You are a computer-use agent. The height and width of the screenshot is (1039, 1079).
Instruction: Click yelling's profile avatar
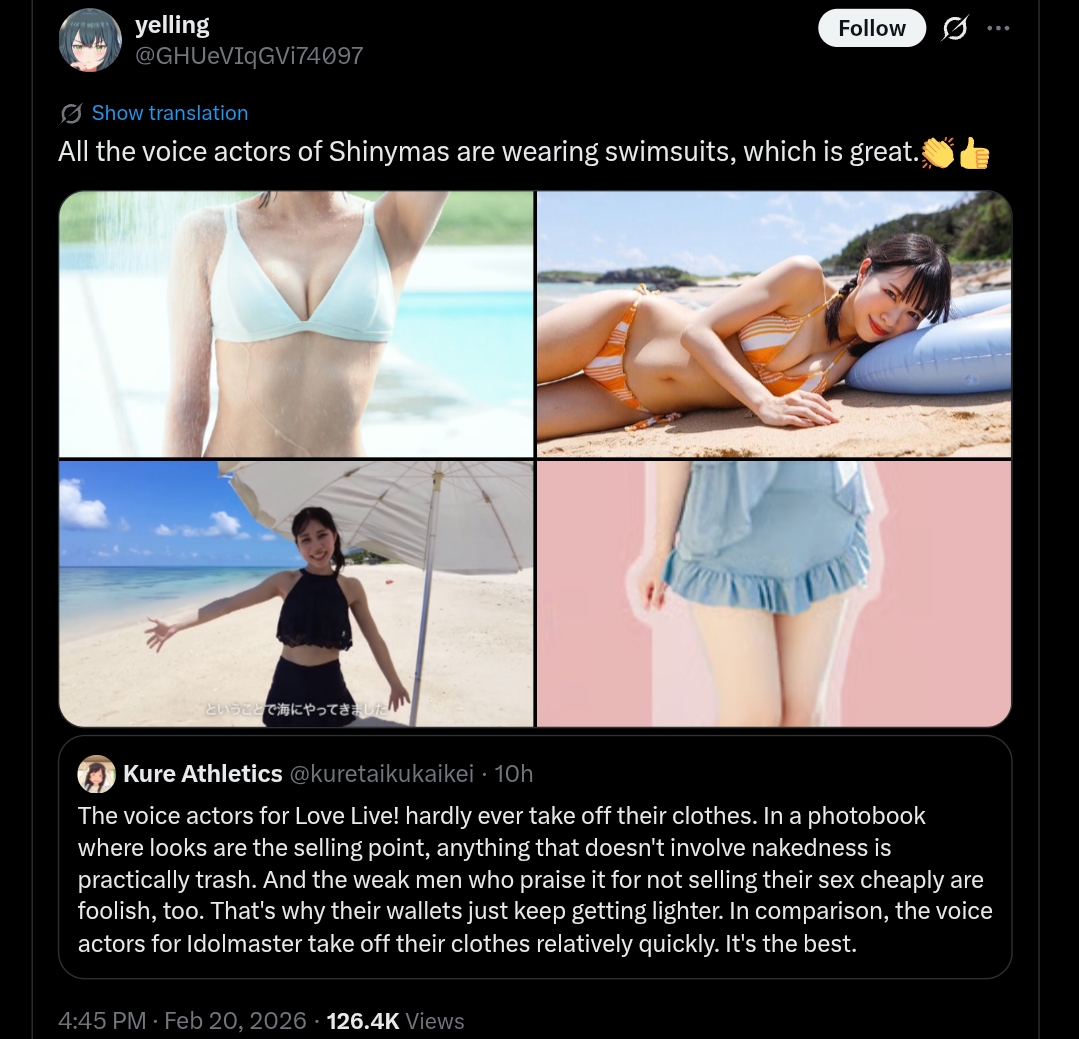[90, 40]
